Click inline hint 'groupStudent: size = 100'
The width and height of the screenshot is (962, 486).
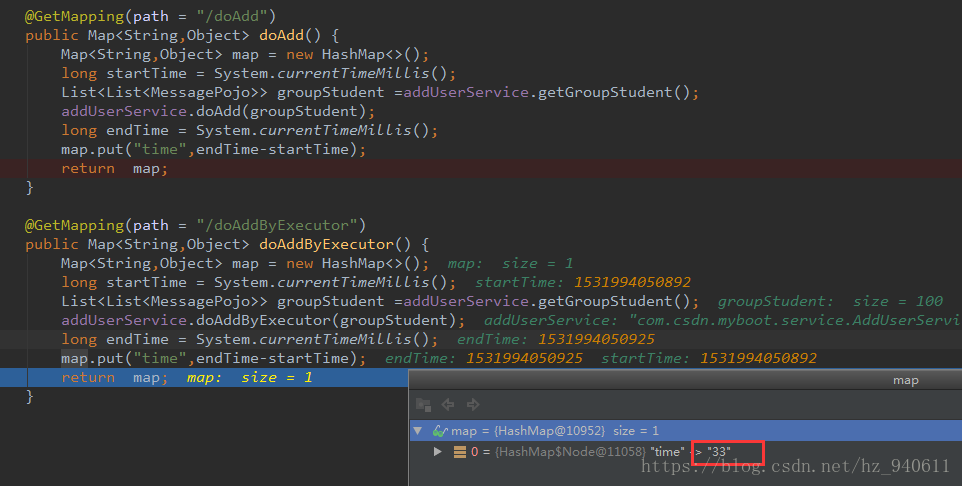tap(830, 301)
